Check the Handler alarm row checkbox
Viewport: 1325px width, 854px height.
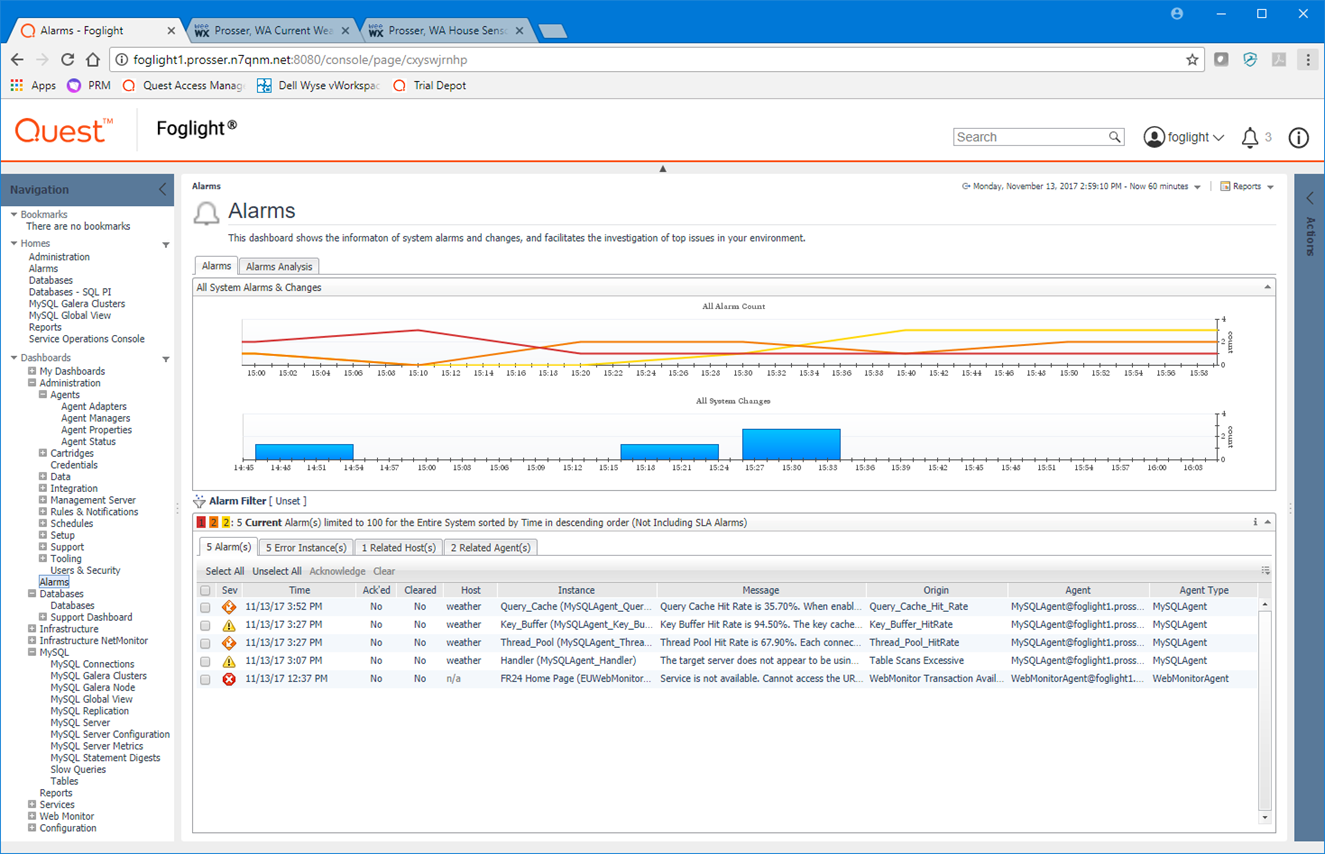pos(205,661)
